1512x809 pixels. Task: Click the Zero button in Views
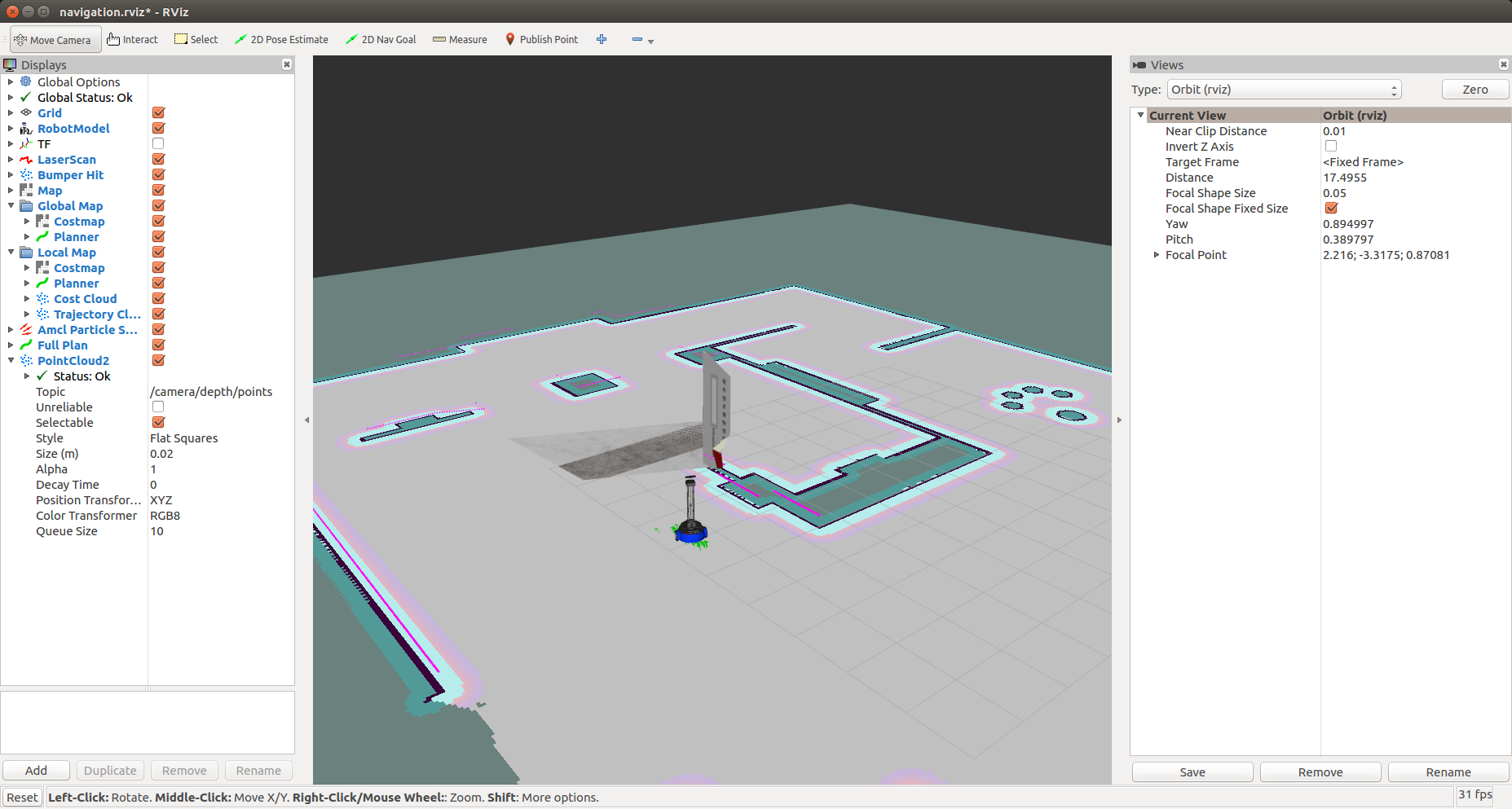[x=1475, y=90]
